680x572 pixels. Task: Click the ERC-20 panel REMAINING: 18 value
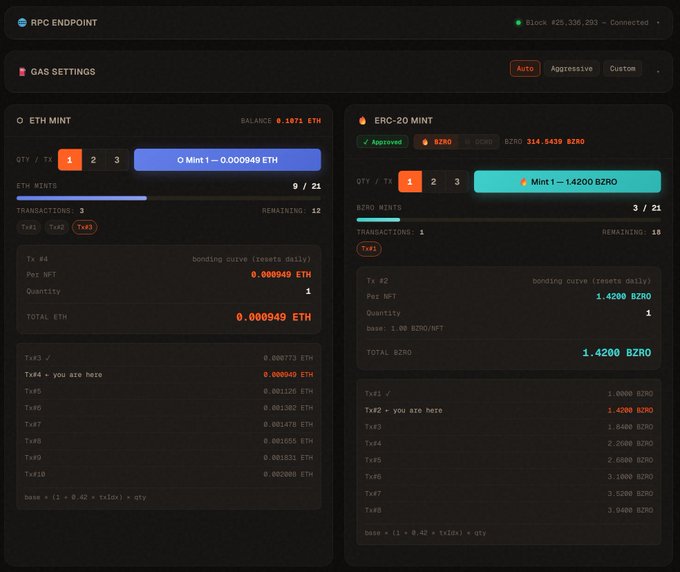631,232
